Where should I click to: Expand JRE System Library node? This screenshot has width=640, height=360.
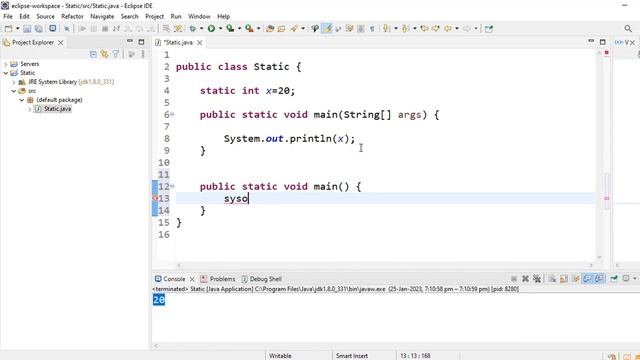[x=13, y=82]
